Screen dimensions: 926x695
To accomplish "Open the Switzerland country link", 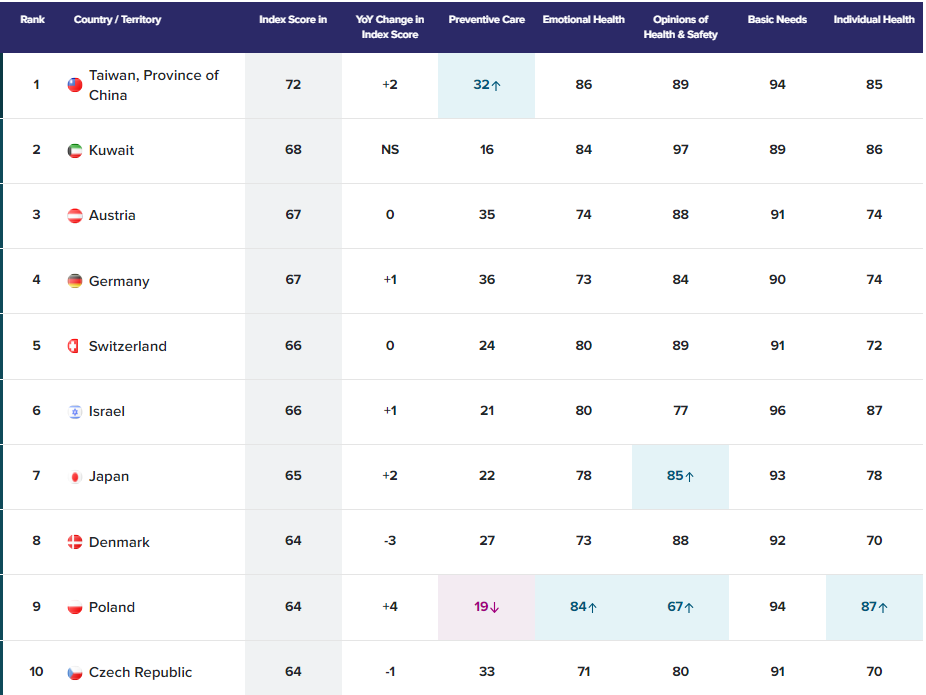I will point(127,346).
